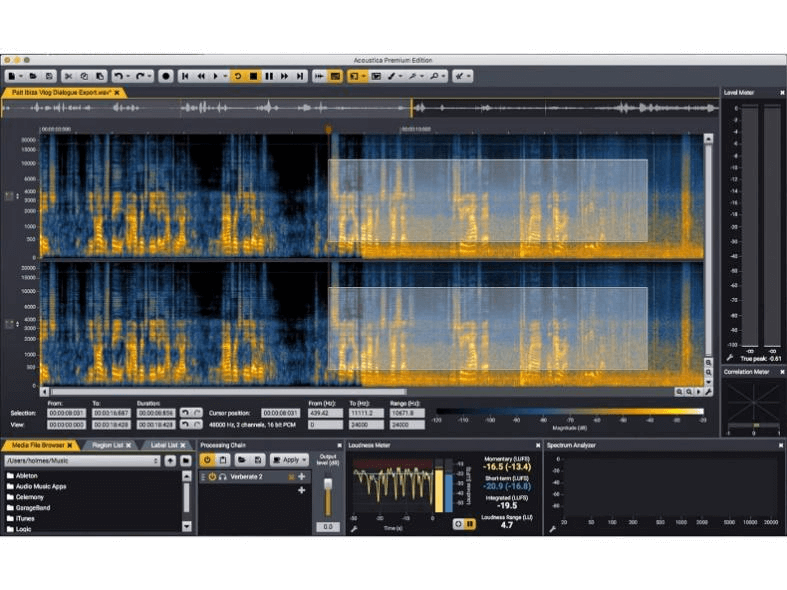Viewport: 787px width, 590px height.
Task: Select the brush tool icon
Action: (391, 76)
